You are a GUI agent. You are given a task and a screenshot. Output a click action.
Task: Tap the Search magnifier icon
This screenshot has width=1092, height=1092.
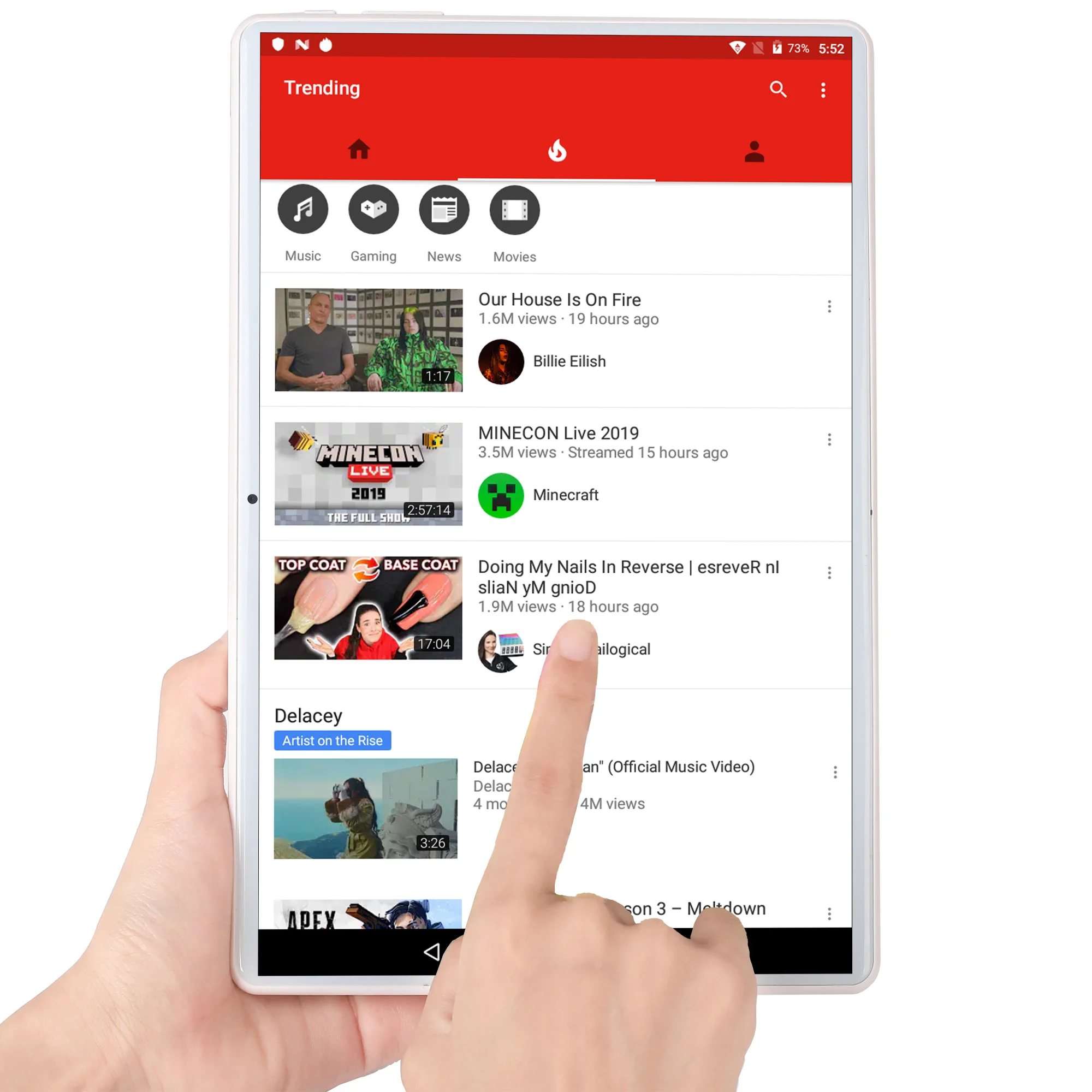coord(778,89)
